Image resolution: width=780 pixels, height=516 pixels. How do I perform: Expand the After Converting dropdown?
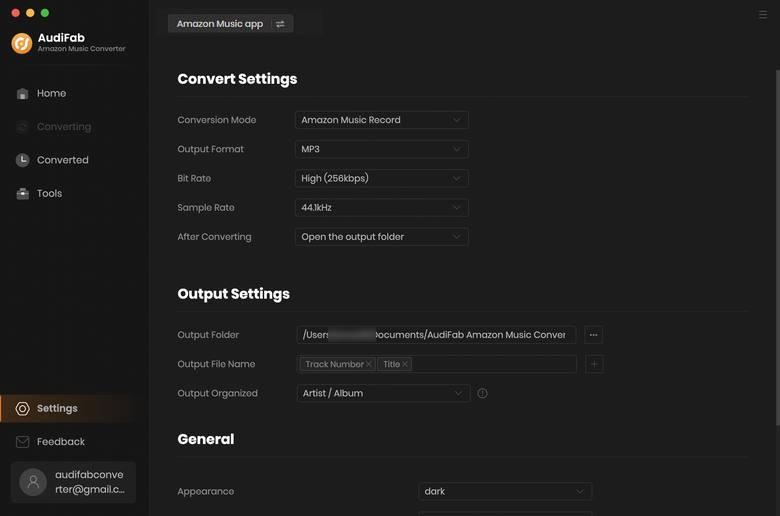pyautogui.click(x=382, y=237)
